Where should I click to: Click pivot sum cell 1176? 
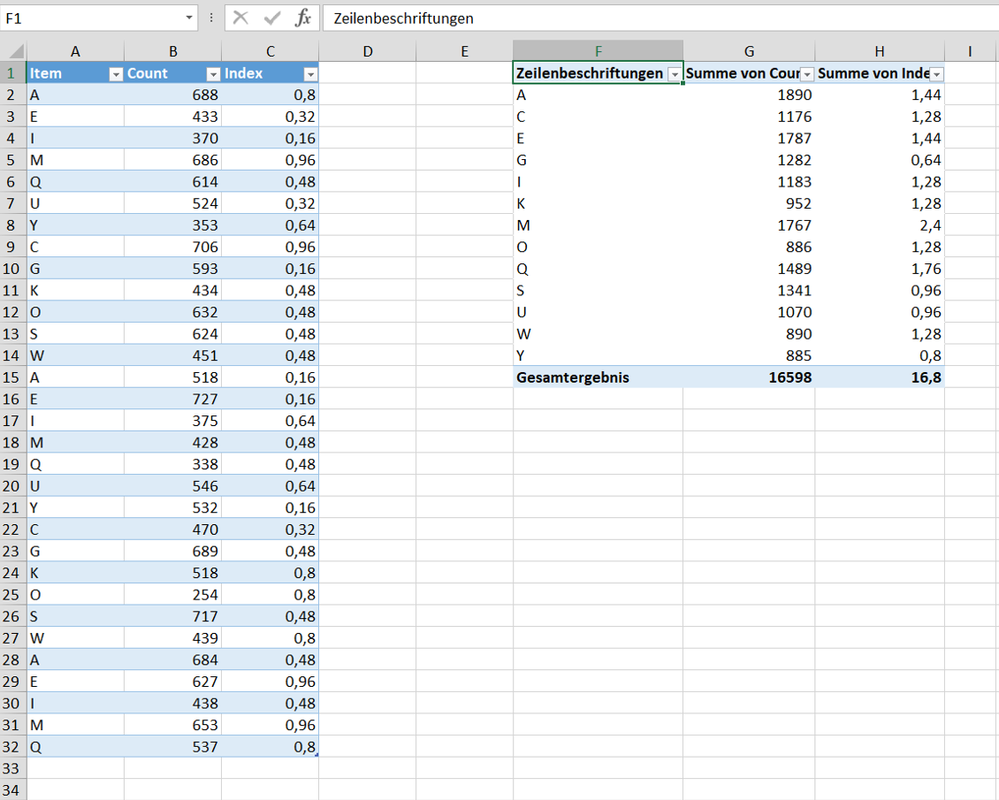pos(749,117)
